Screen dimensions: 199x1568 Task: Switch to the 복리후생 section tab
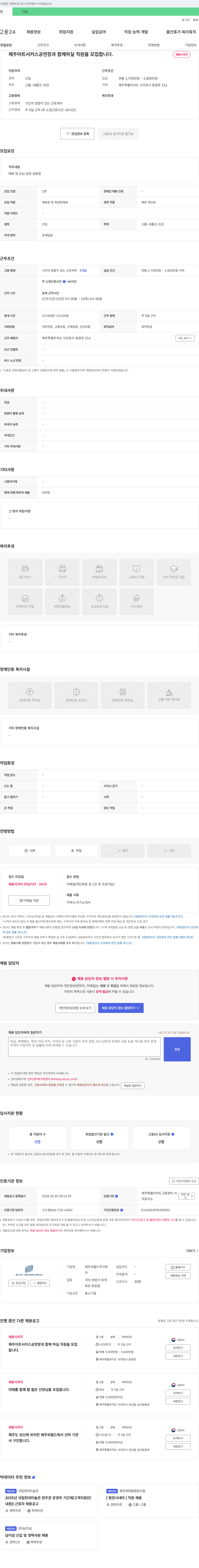coord(117,45)
